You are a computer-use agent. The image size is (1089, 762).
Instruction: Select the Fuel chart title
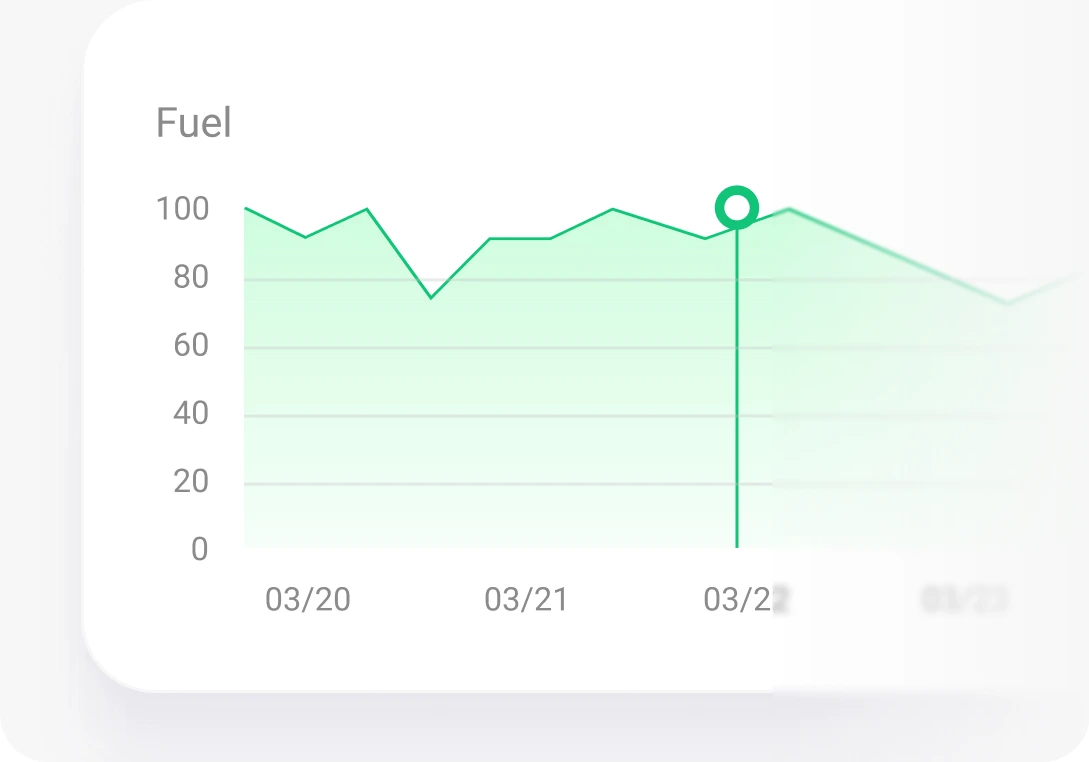pyautogui.click(x=193, y=123)
